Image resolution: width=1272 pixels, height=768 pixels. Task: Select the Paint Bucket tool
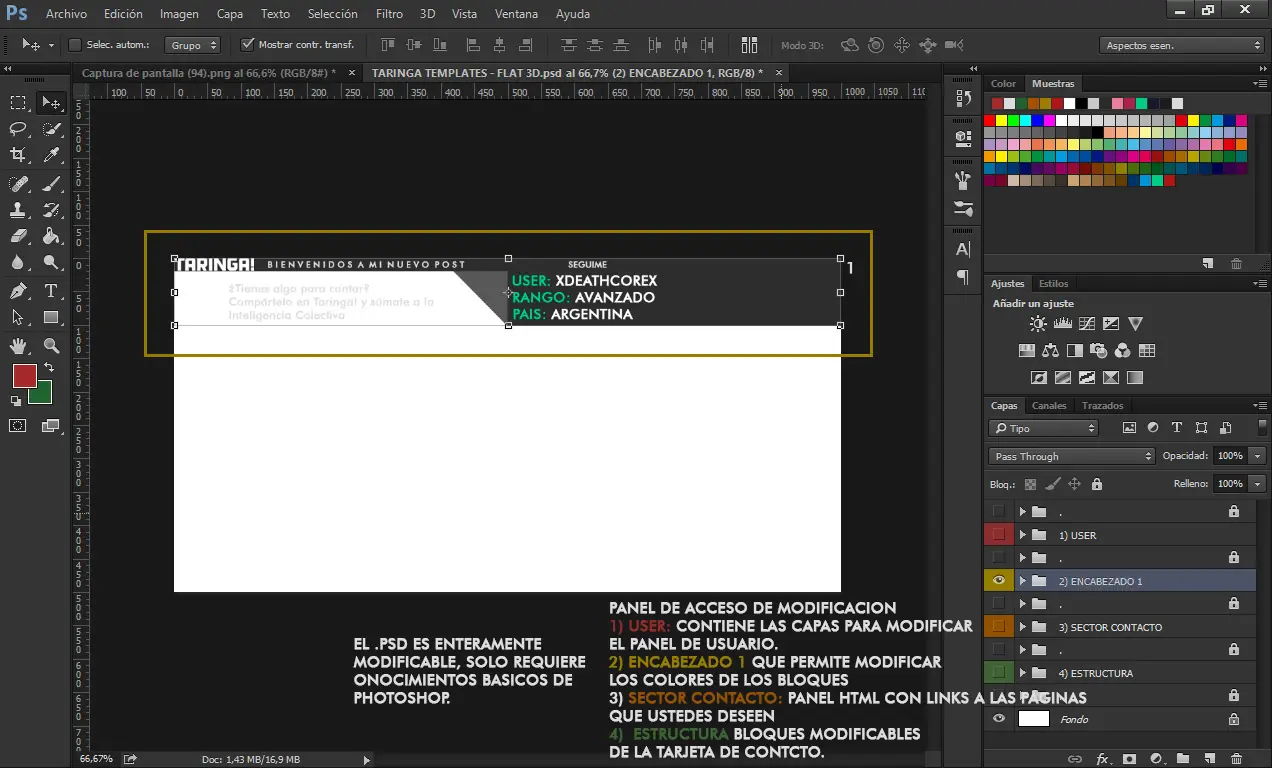[51, 236]
